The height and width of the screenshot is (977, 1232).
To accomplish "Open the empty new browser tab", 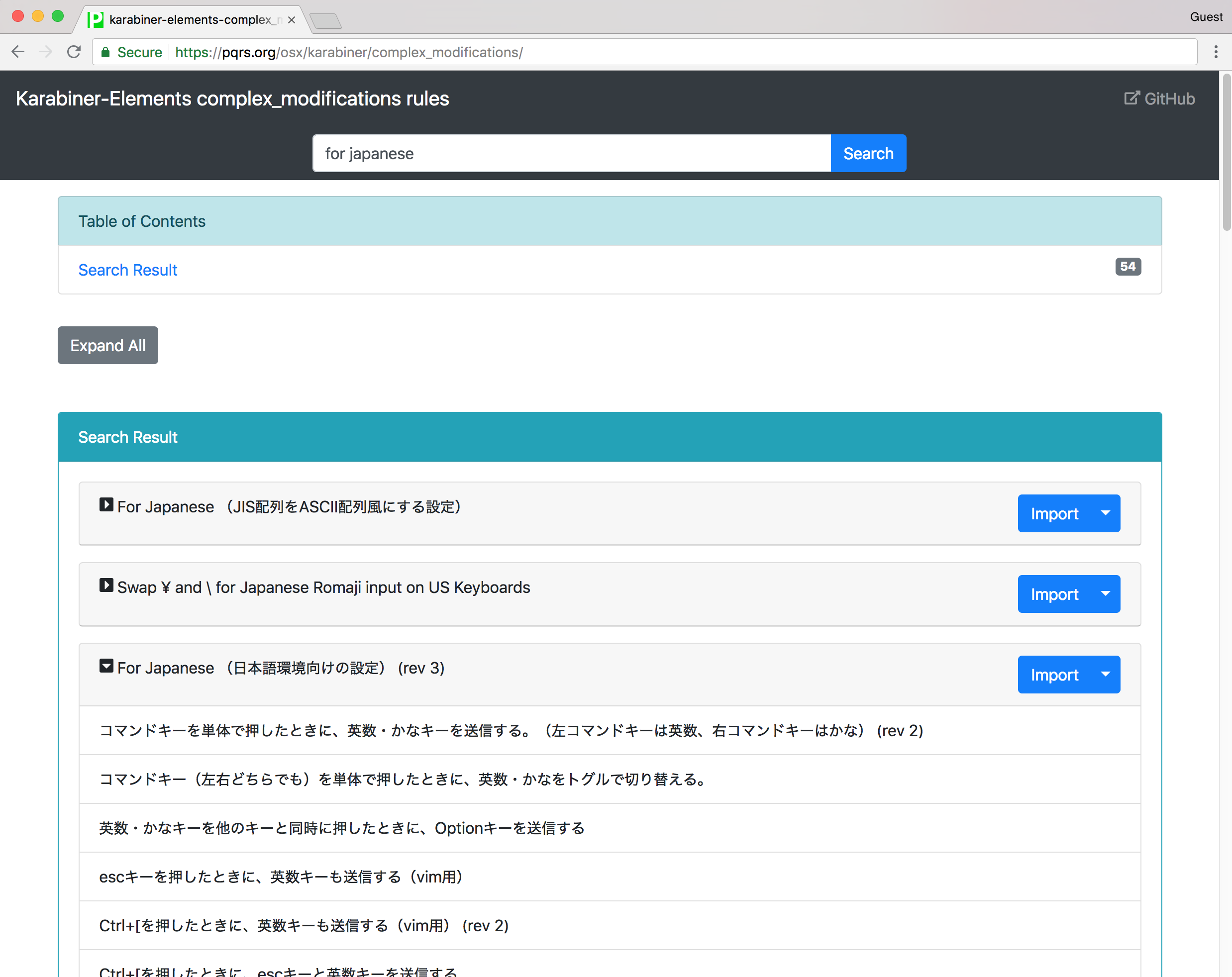I will click(x=326, y=20).
